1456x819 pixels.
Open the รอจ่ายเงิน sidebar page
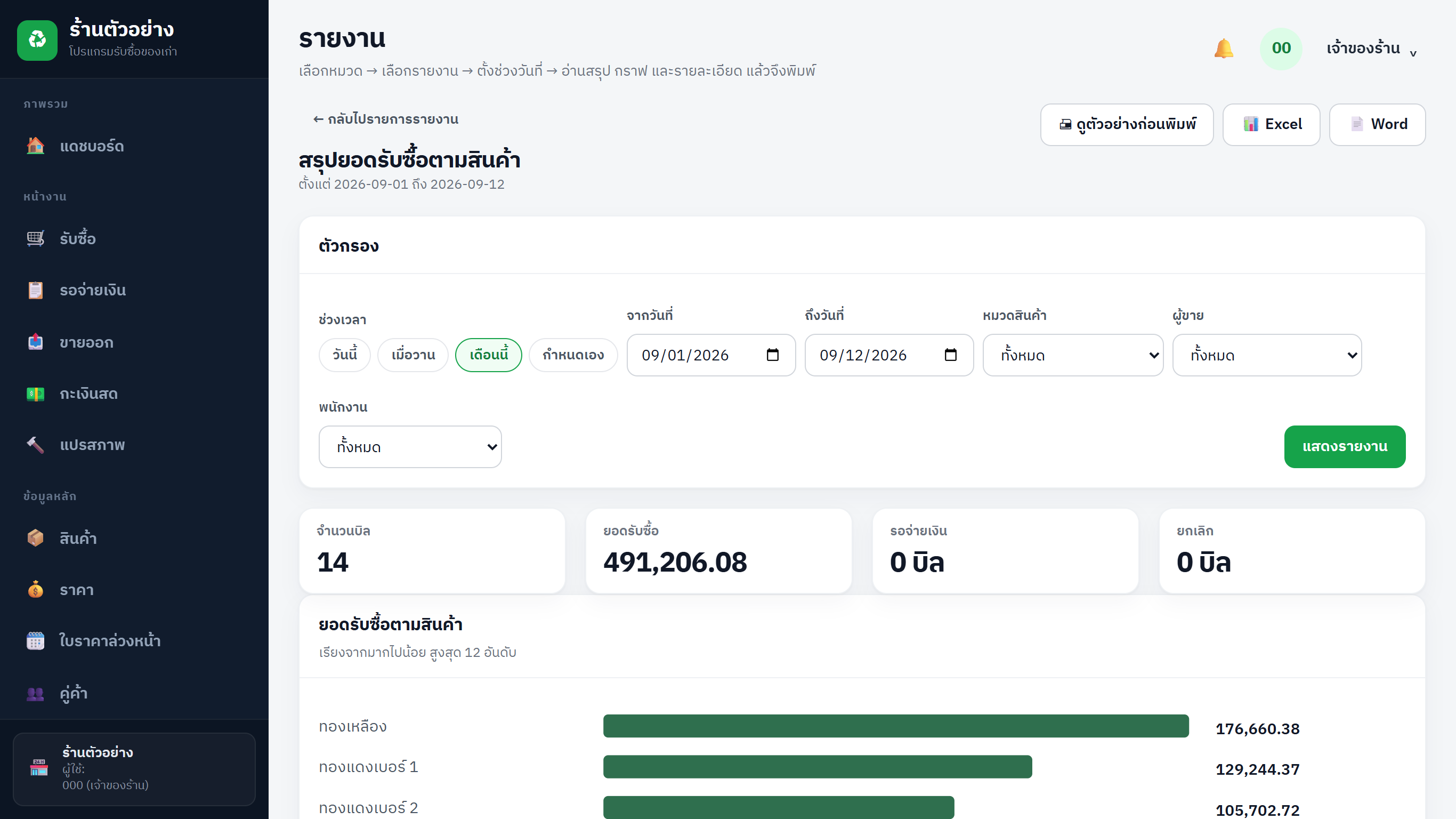[134, 290]
